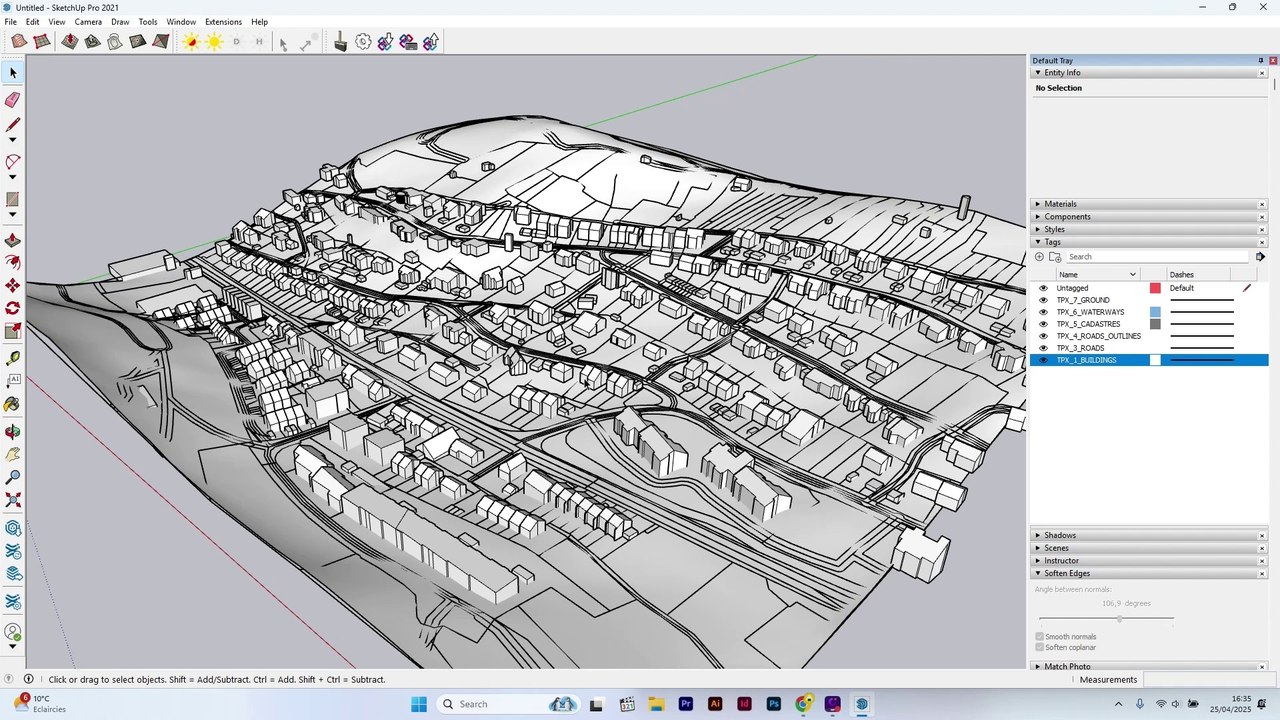Select the Paint Bucket tool
The width and height of the screenshot is (1280, 720).
(13, 405)
